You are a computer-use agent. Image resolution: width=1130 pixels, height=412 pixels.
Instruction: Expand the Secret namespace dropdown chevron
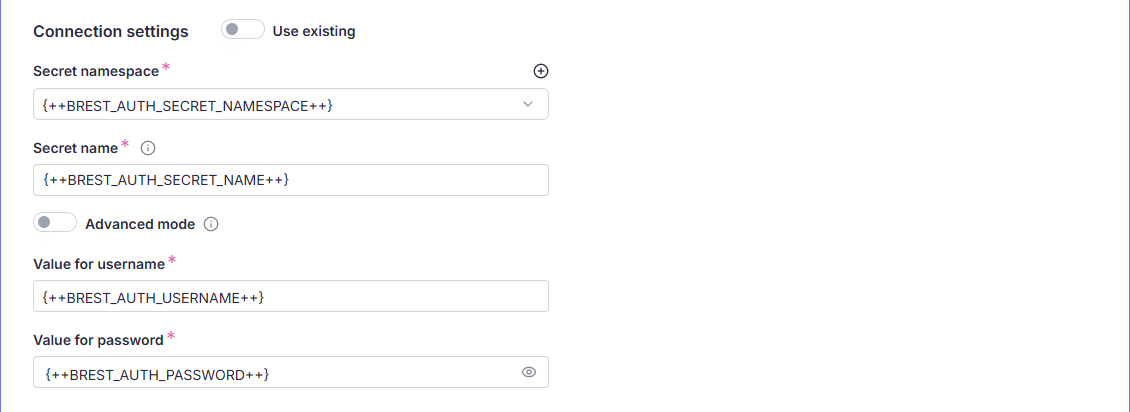528,104
